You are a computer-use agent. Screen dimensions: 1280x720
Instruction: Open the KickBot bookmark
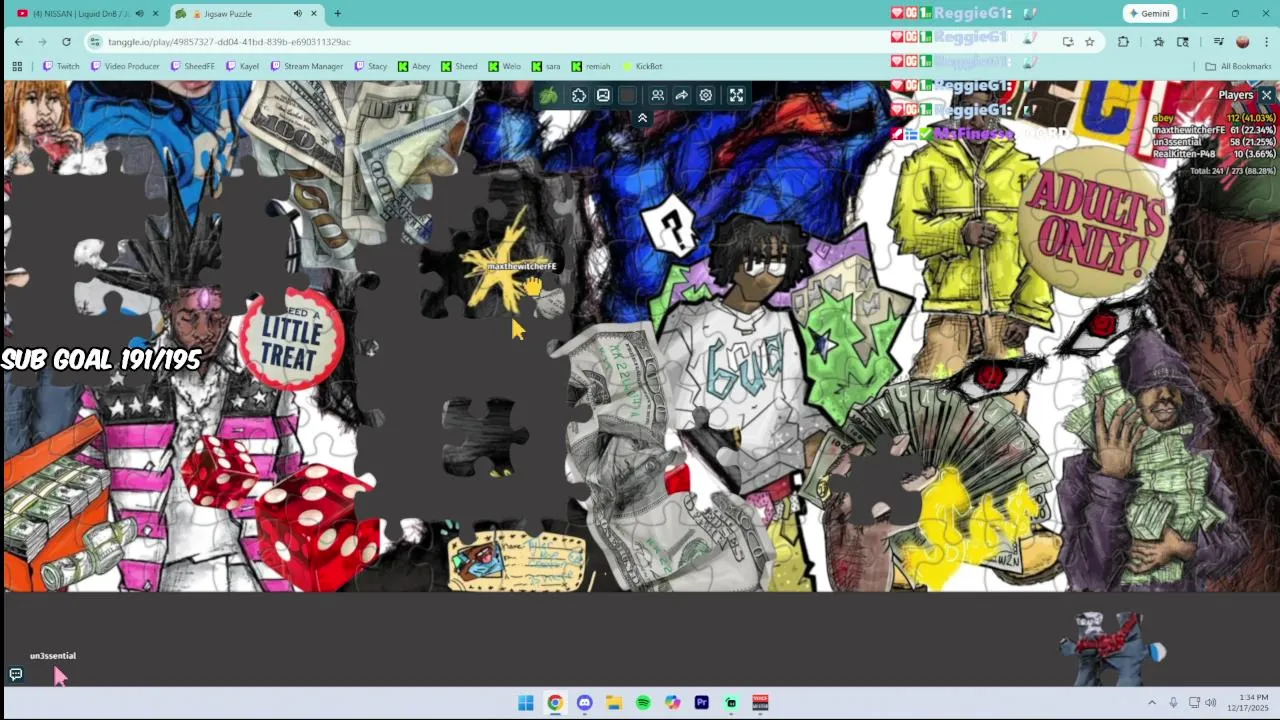tap(642, 66)
